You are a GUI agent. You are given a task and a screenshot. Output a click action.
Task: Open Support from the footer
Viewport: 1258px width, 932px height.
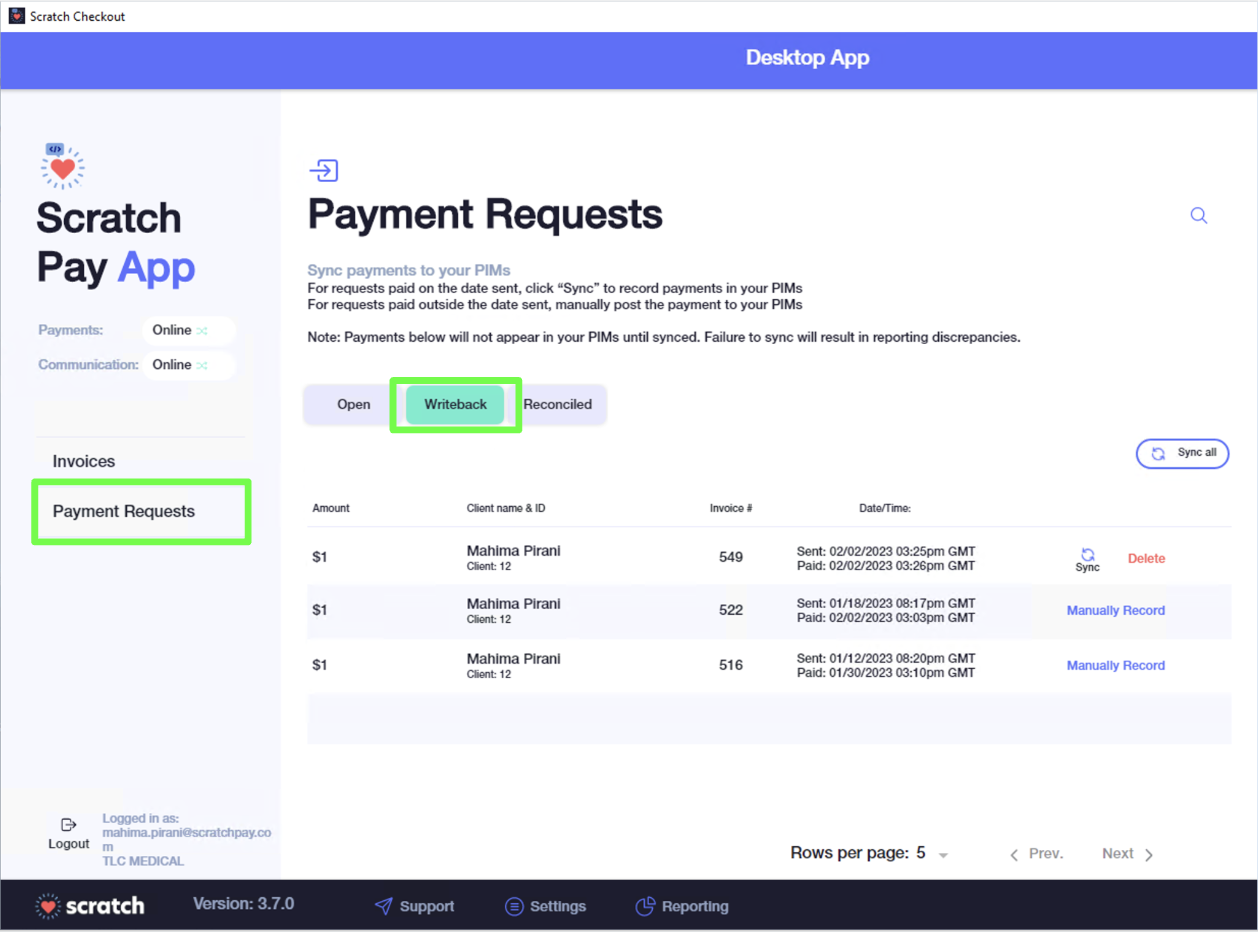pos(414,906)
